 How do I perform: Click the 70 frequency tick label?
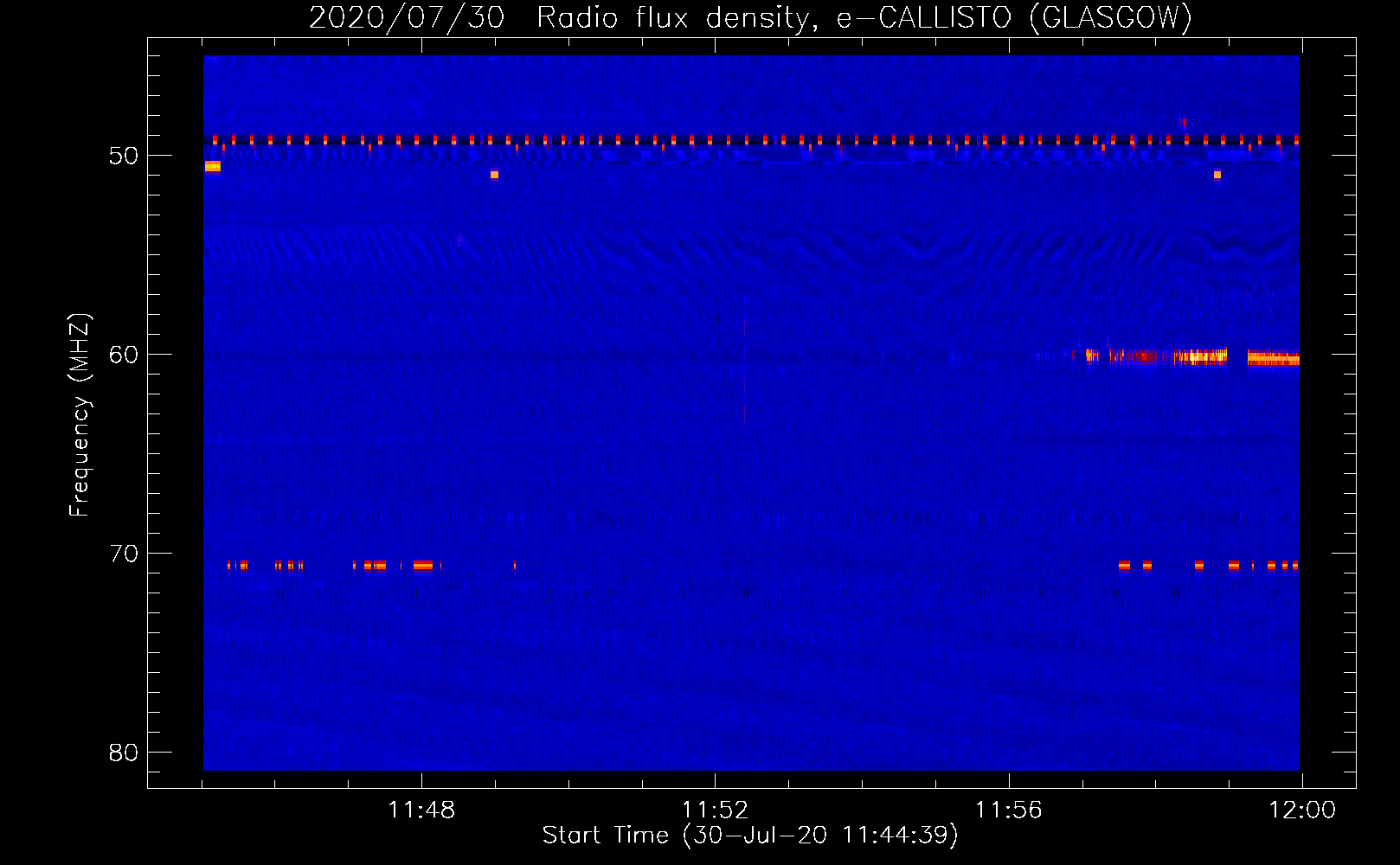pyautogui.click(x=124, y=554)
